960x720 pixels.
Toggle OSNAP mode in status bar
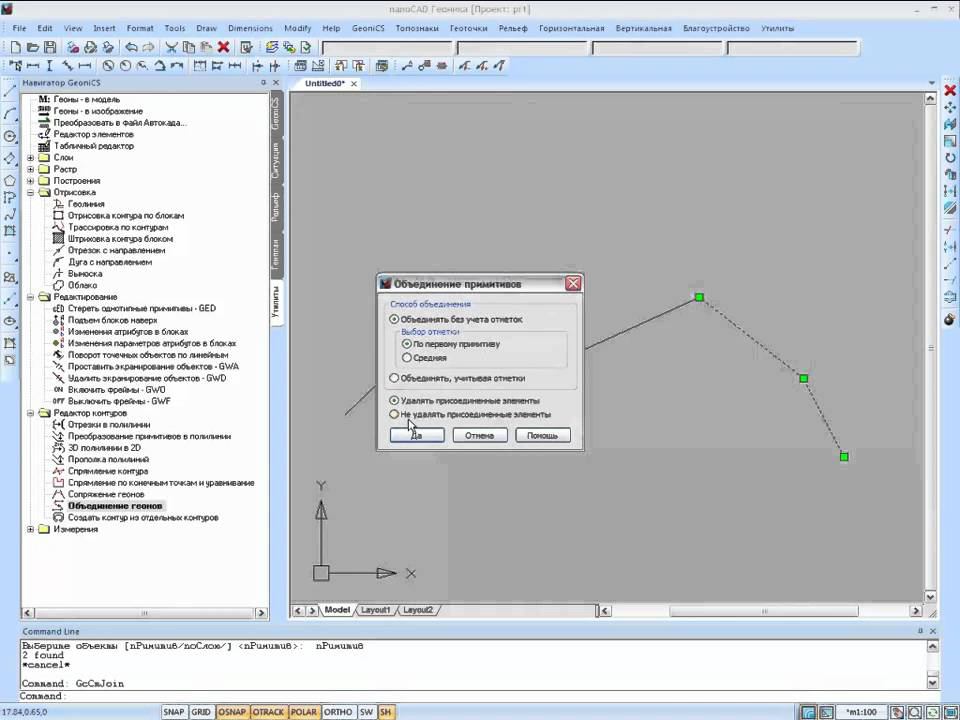pyautogui.click(x=232, y=712)
